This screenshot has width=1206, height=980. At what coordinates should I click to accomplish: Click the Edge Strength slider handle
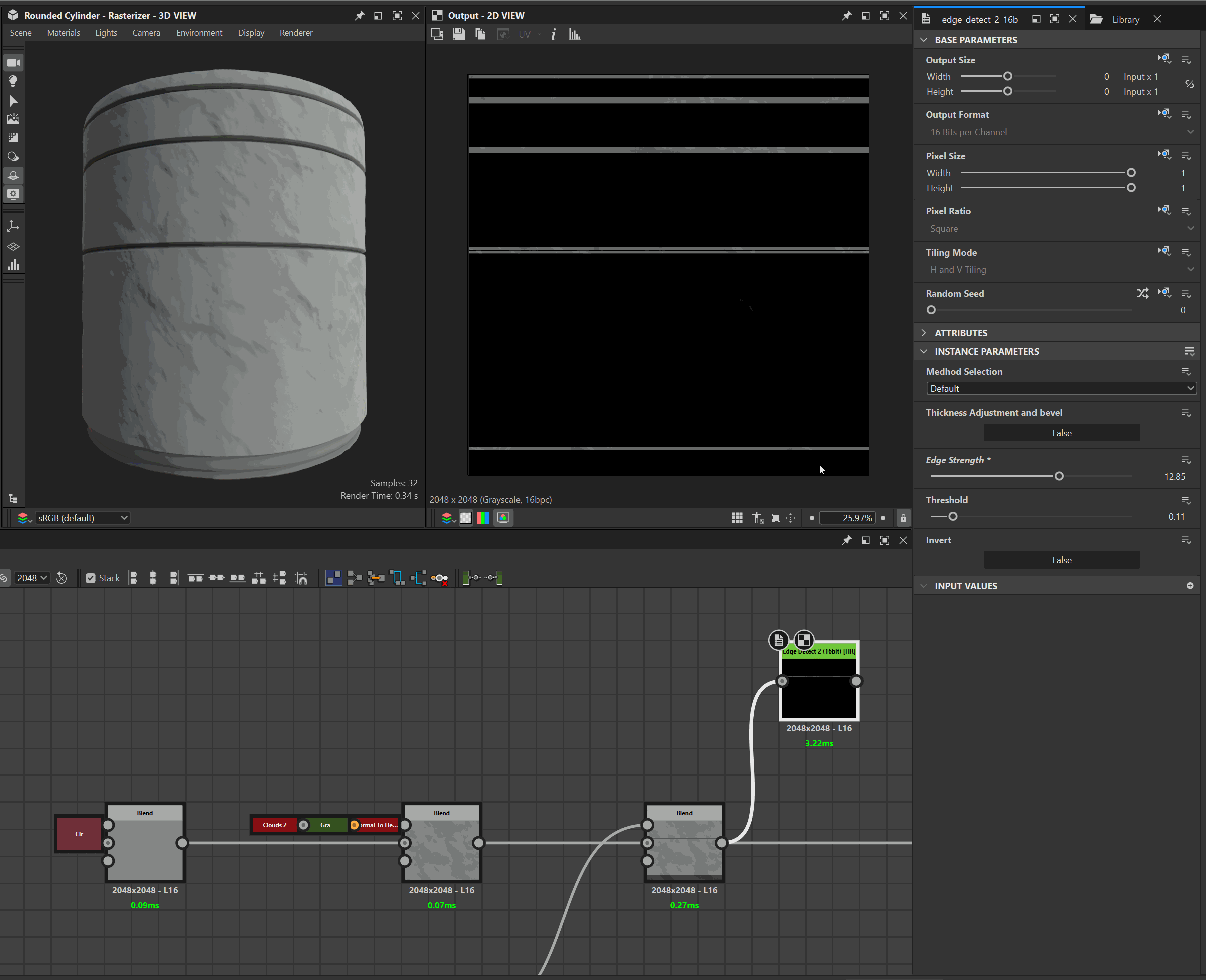click(x=1059, y=476)
